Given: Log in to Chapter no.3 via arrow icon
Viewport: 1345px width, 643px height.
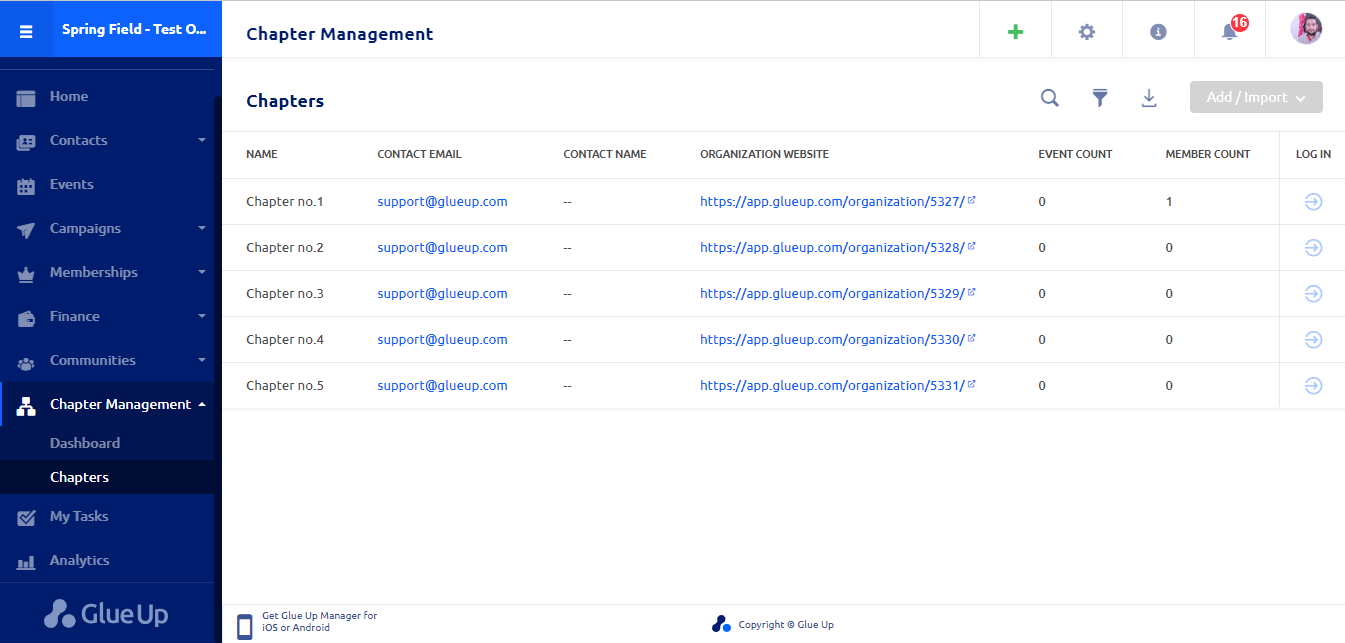Looking at the screenshot, I should 1314,294.
